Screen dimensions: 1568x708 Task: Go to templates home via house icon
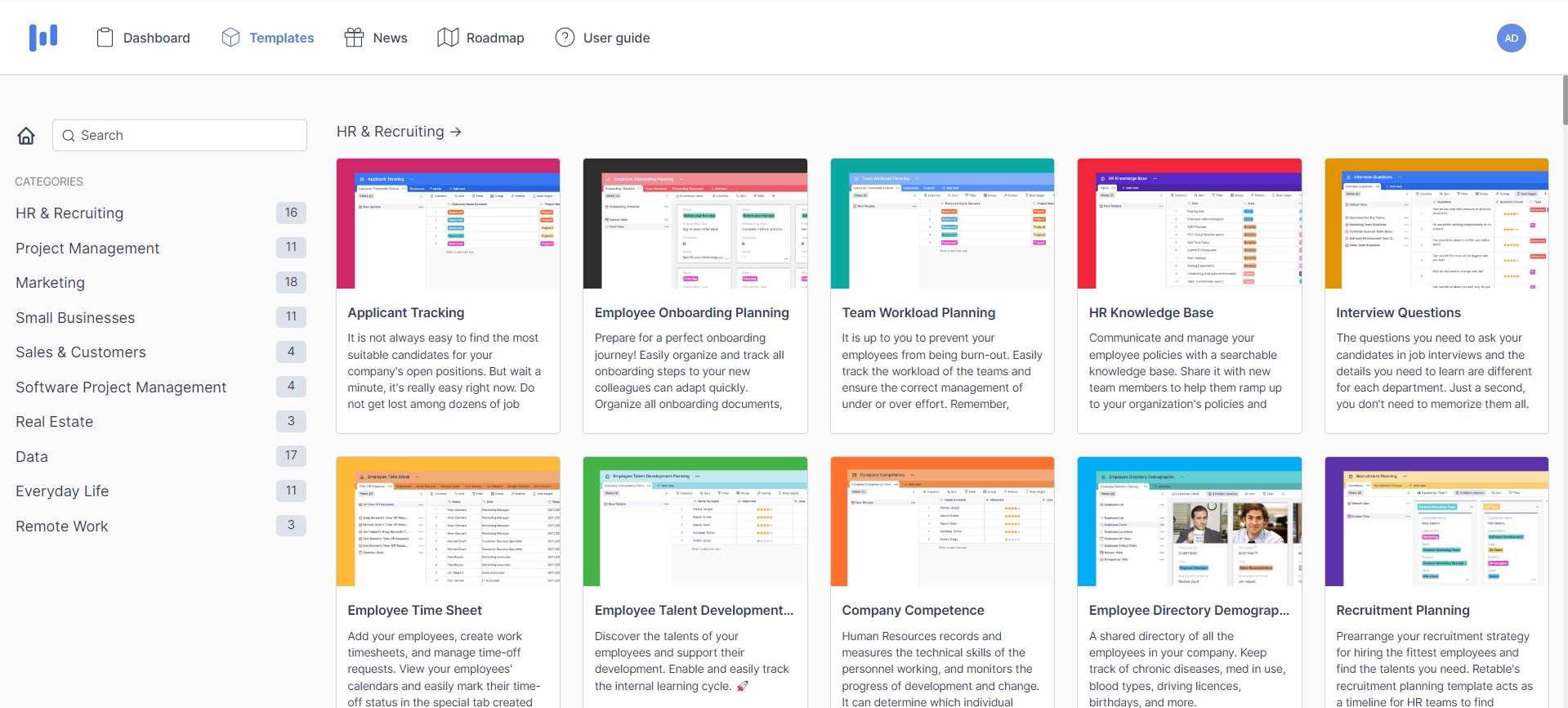pos(26,136)
